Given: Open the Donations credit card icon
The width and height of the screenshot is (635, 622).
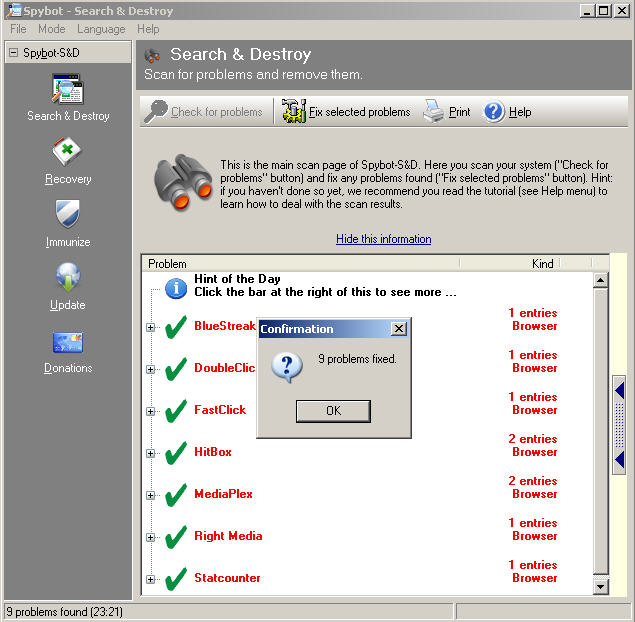Looking at the screenshot, I should point(68,342).
